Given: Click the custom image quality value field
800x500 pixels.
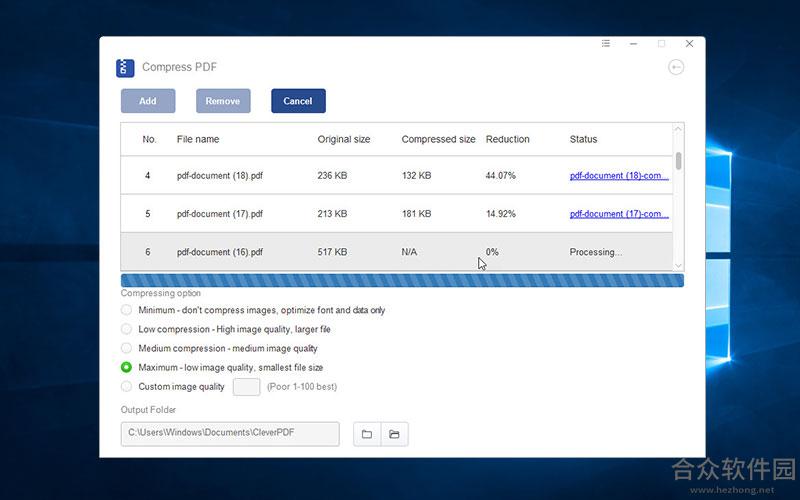Looking at the screenshot, I should [246, 387].
